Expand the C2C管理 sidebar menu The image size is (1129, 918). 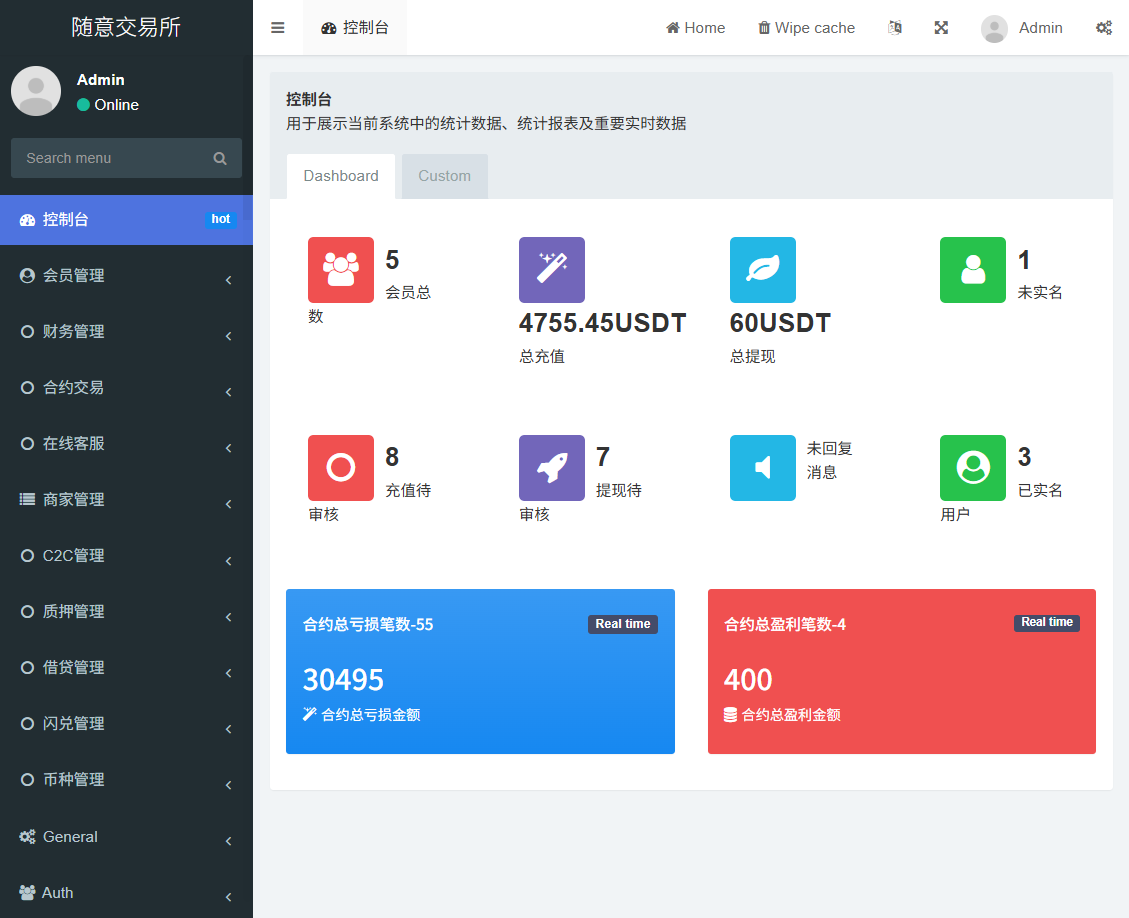pos(126,556)
